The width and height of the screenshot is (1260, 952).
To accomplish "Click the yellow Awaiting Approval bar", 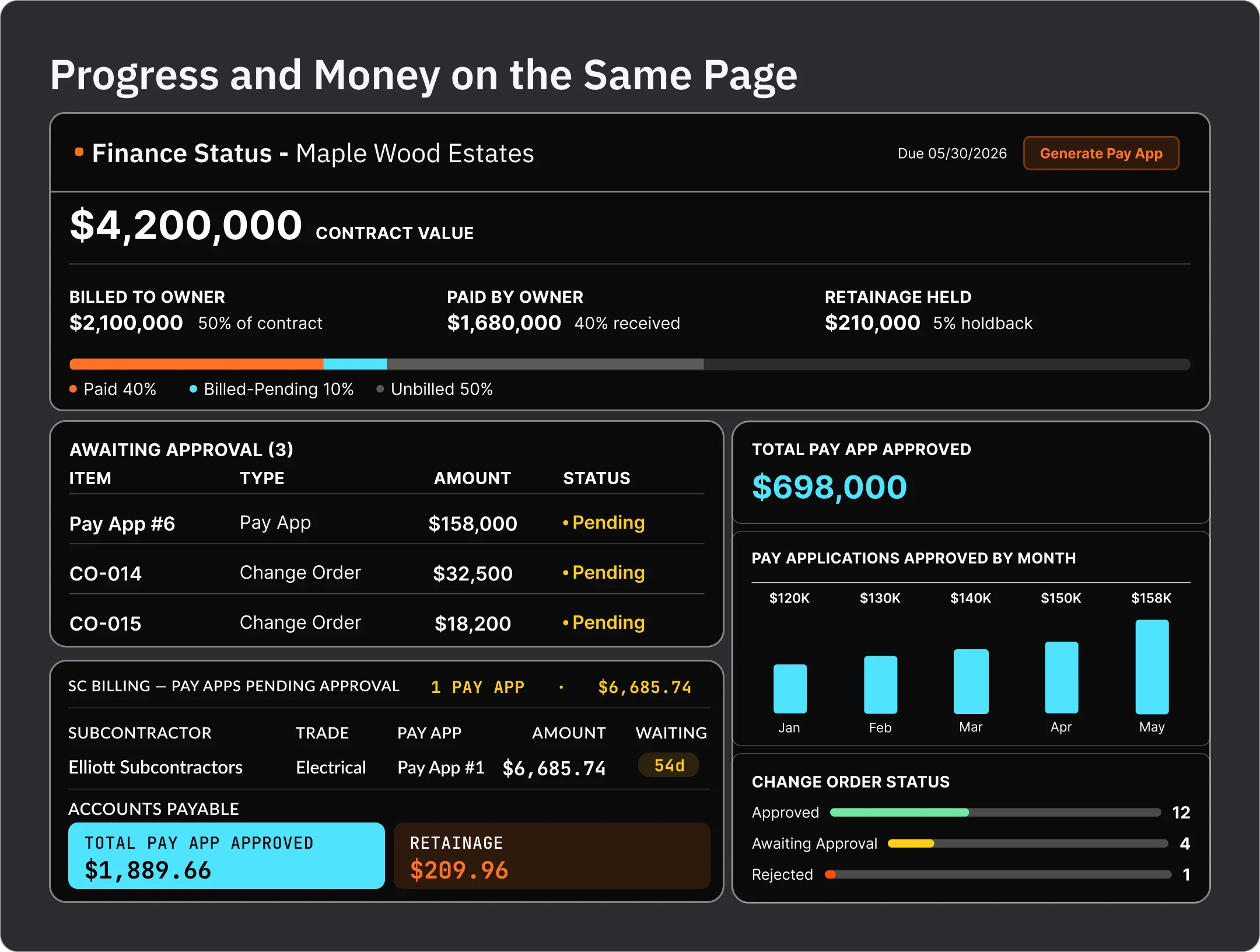I will [x=911, y=843].
